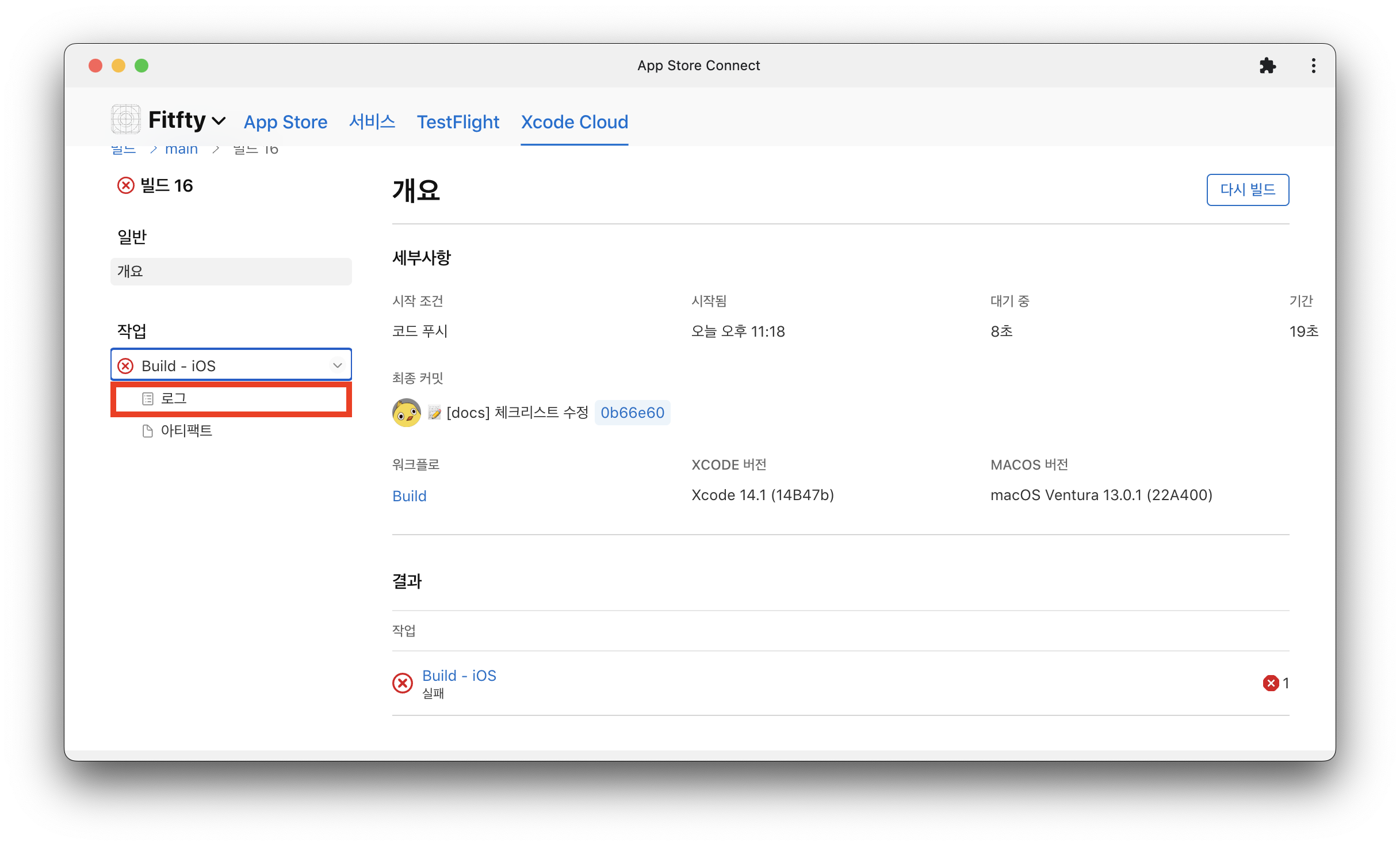Click the red error count badge

click(x=1271, y=683)
